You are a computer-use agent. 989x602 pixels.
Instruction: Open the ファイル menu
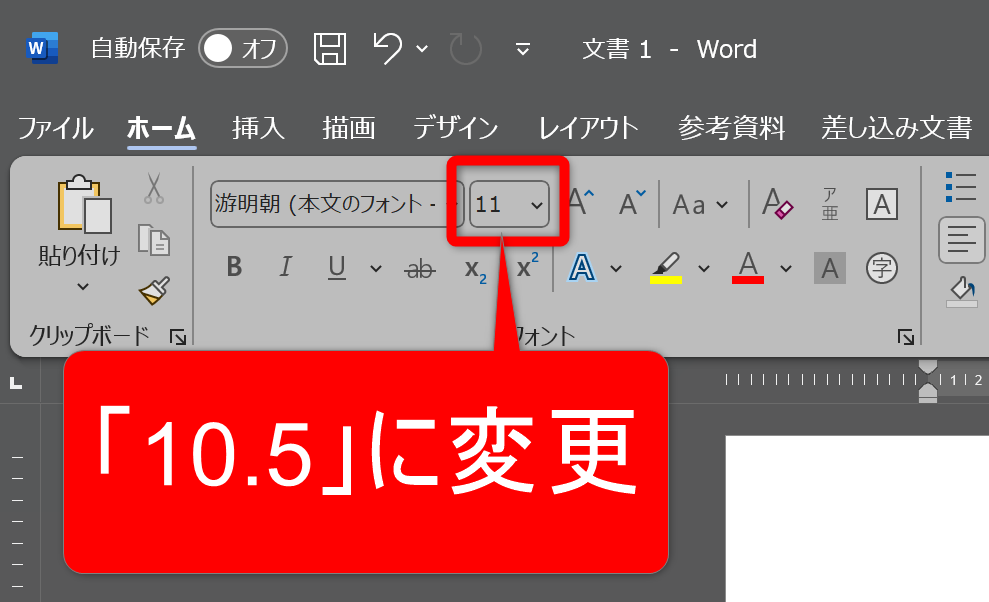55,128
